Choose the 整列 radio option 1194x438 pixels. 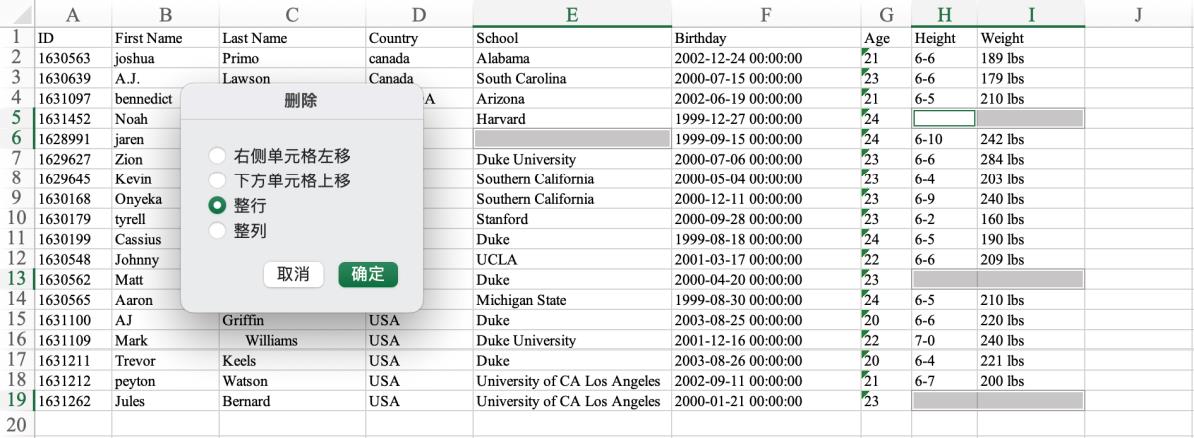point(217,230)
